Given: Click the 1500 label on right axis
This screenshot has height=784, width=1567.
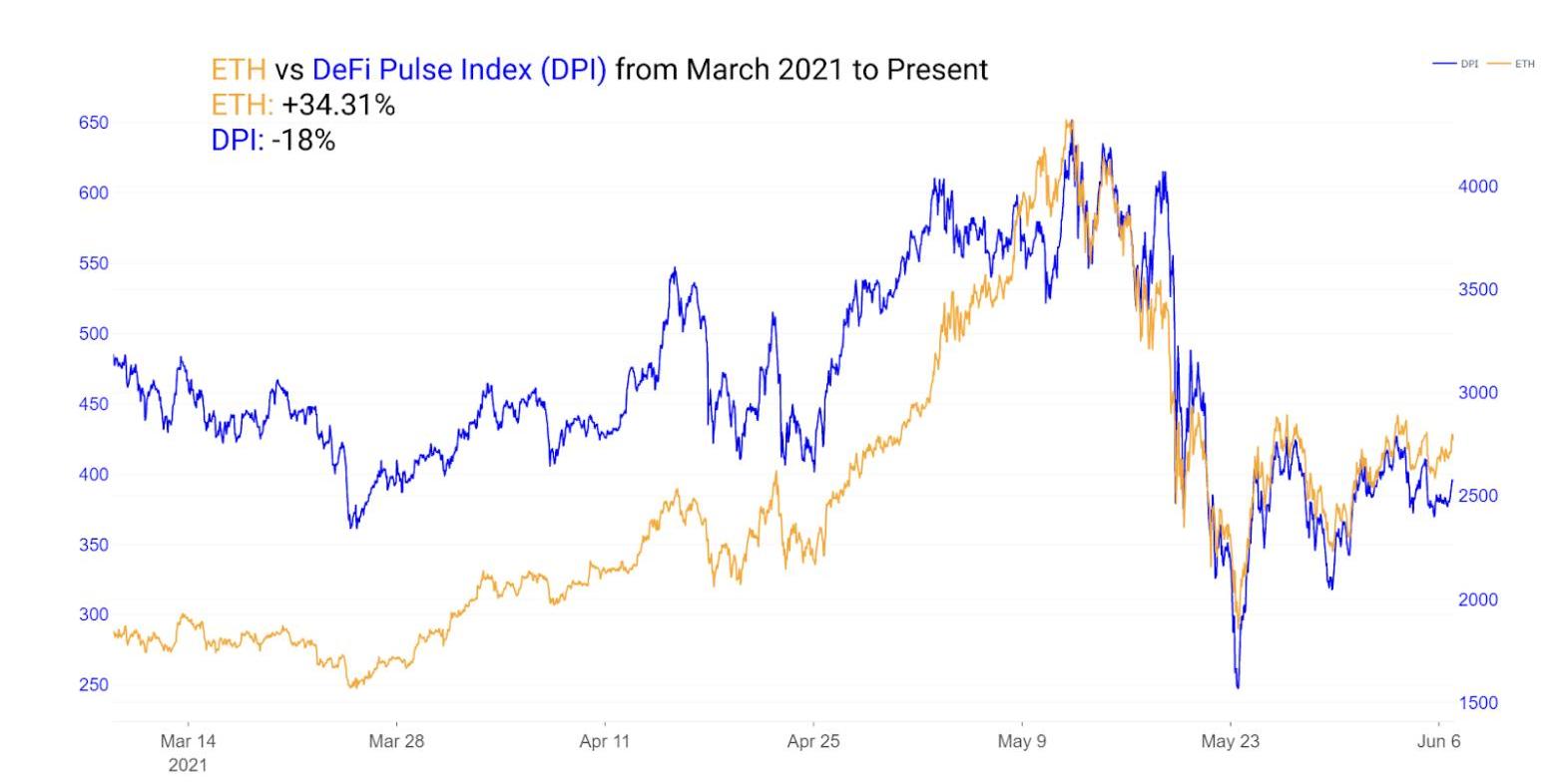Looking at the screenshot, I should tap(1477, 703).
